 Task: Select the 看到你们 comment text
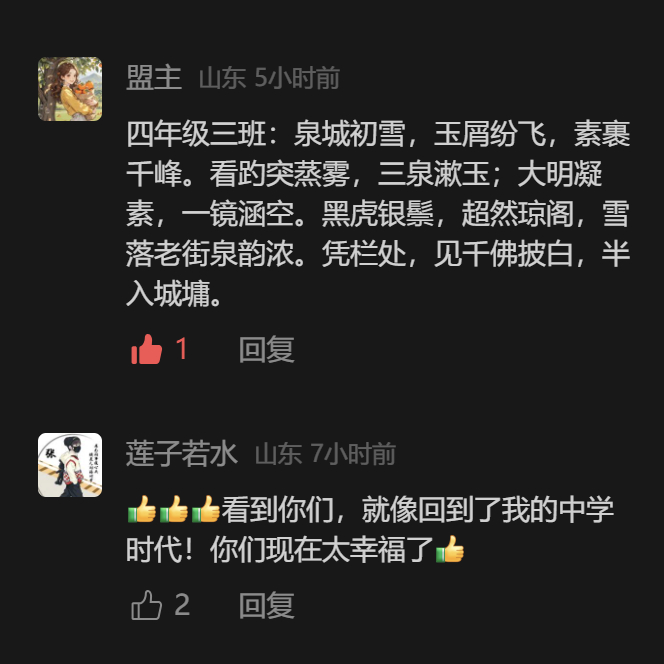coord(370,530)
